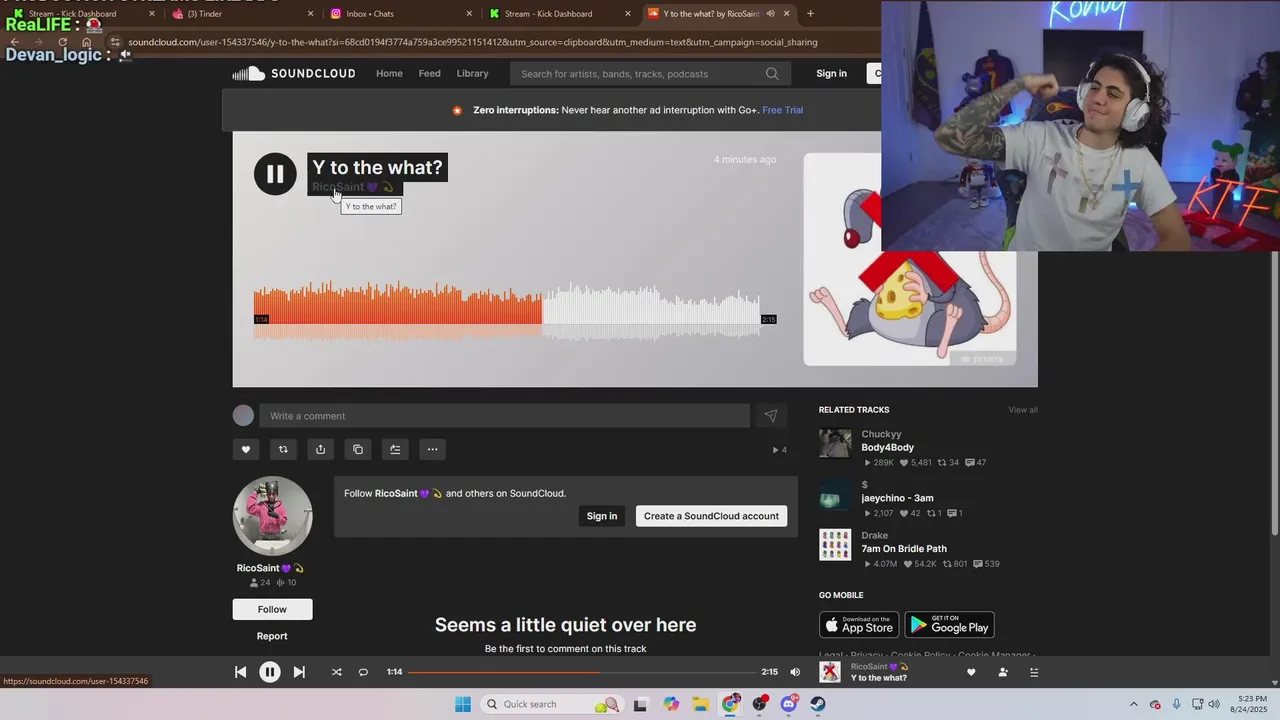Screen dimensions: 1280x720
Task: Follow RicoSaint with the Follow button
Action: 272,609
